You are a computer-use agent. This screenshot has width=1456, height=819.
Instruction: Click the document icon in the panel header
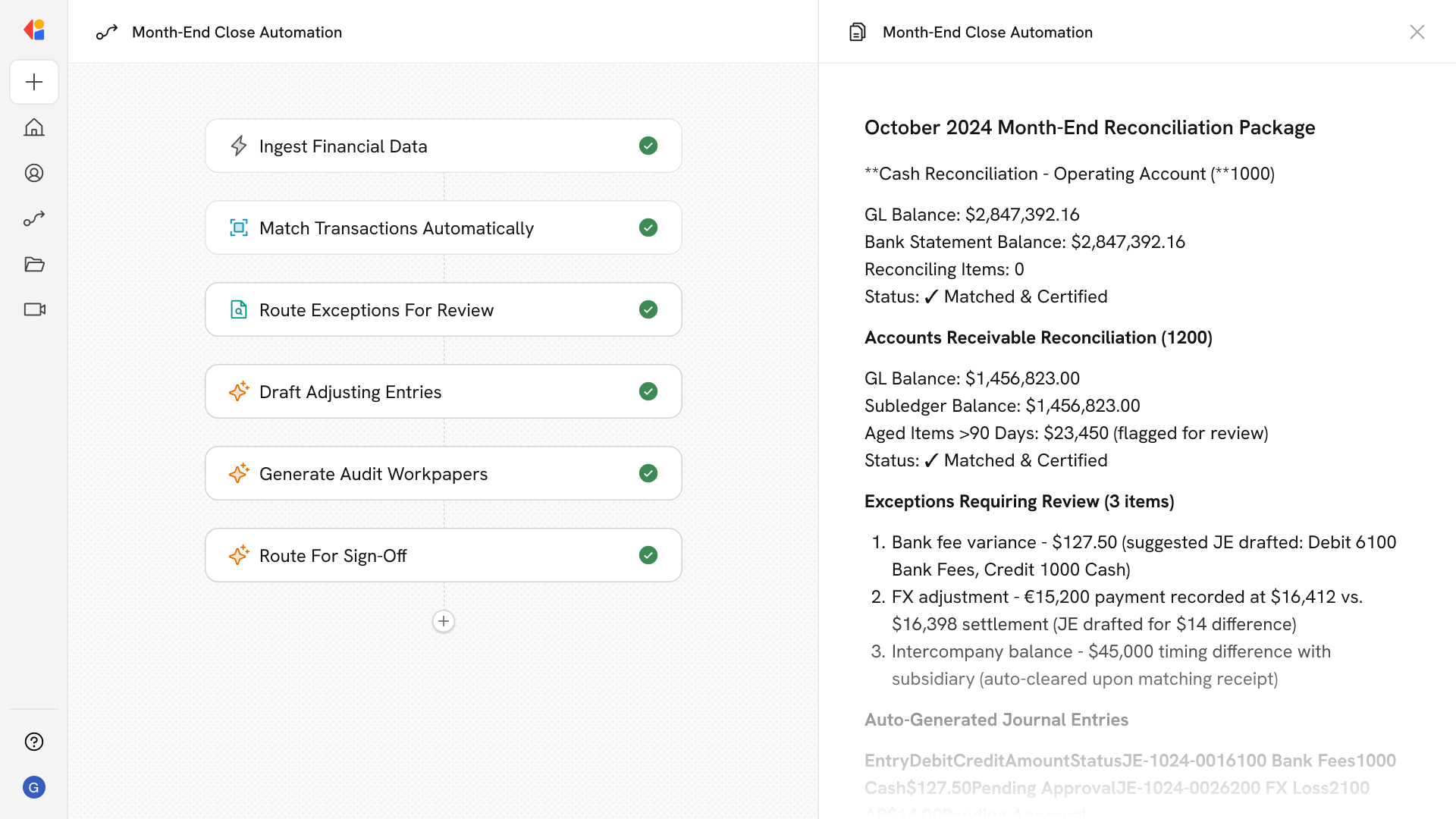(857, 32)
